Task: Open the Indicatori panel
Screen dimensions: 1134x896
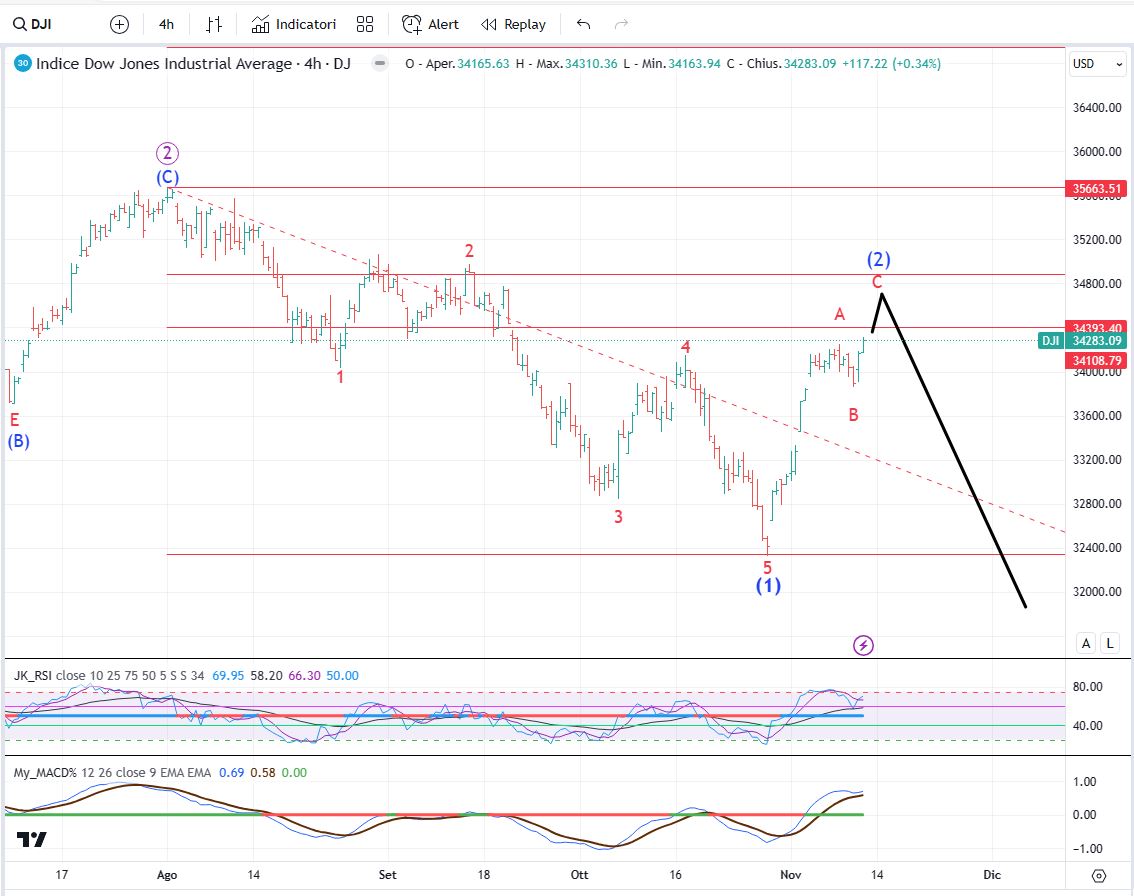Action: [x=294, y=25]
